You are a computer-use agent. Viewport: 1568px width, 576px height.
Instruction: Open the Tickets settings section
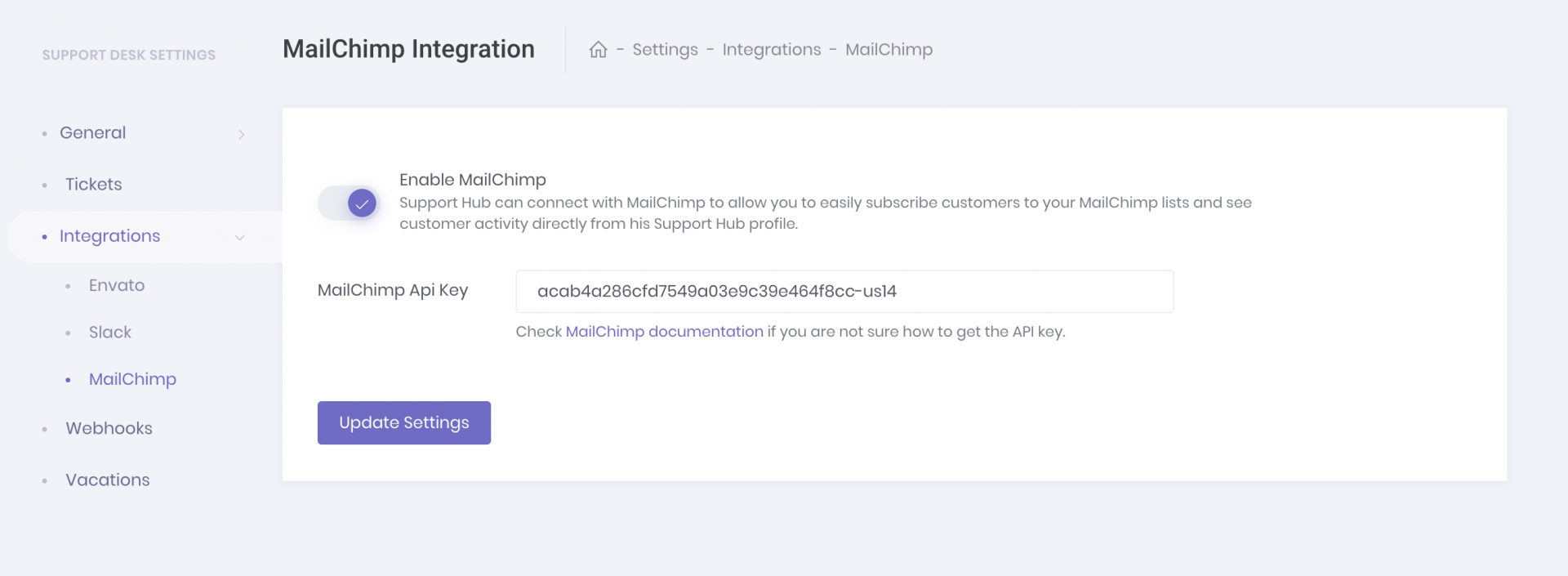94,184
